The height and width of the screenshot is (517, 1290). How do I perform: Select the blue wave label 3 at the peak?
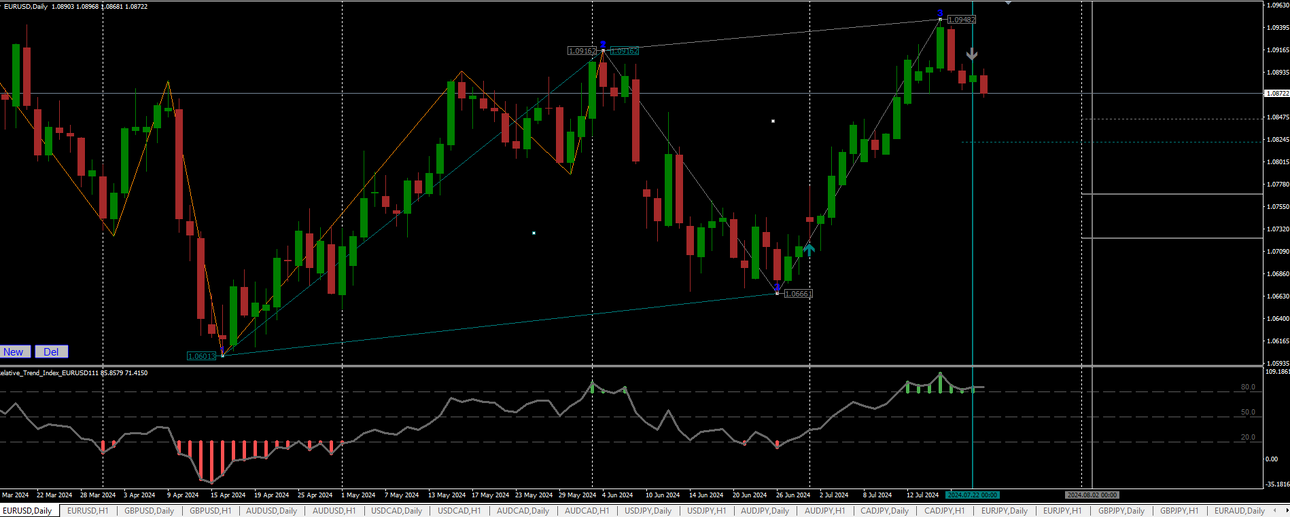tap(939, 13)
